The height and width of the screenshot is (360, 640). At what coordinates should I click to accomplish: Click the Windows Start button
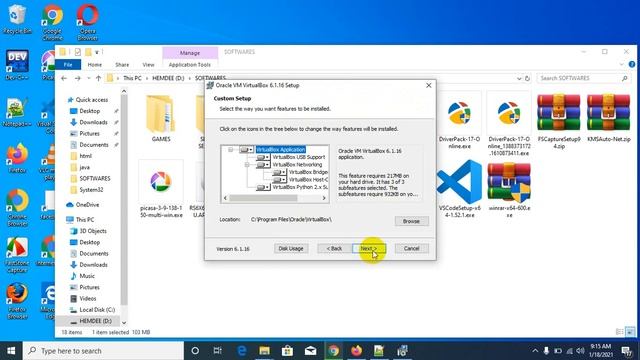click(x=11, y=351)
